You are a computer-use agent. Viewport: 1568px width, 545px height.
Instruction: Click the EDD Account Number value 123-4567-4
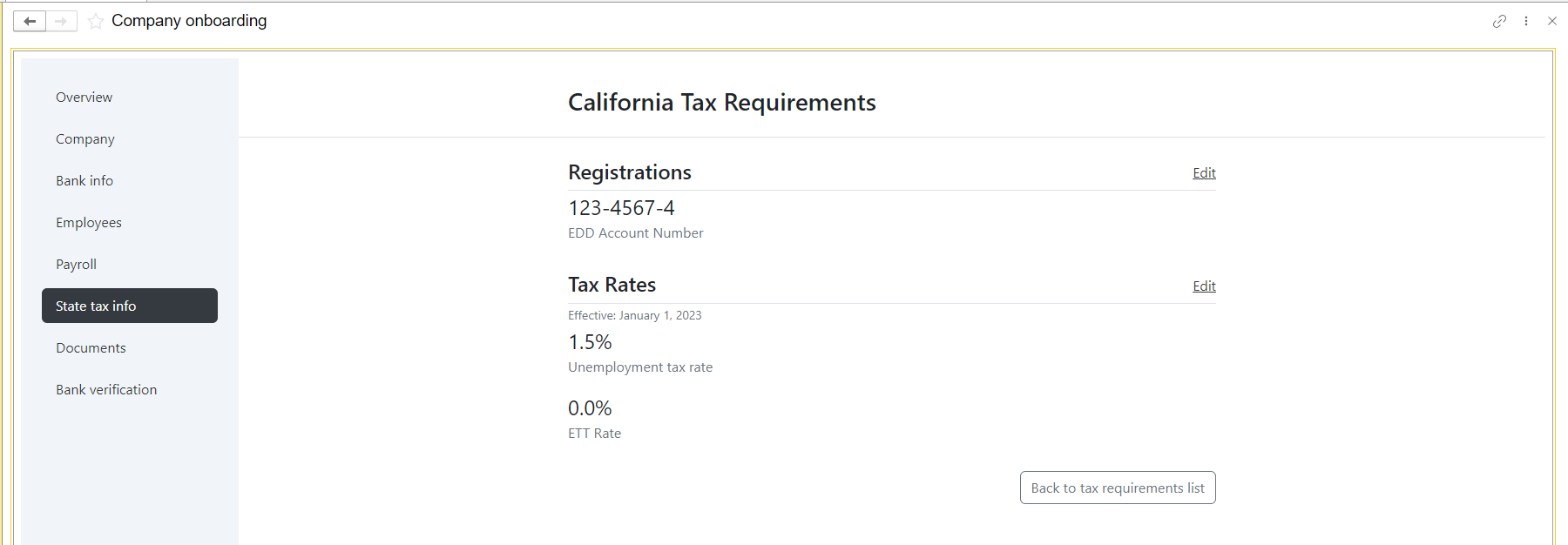(x=621, y=208)
